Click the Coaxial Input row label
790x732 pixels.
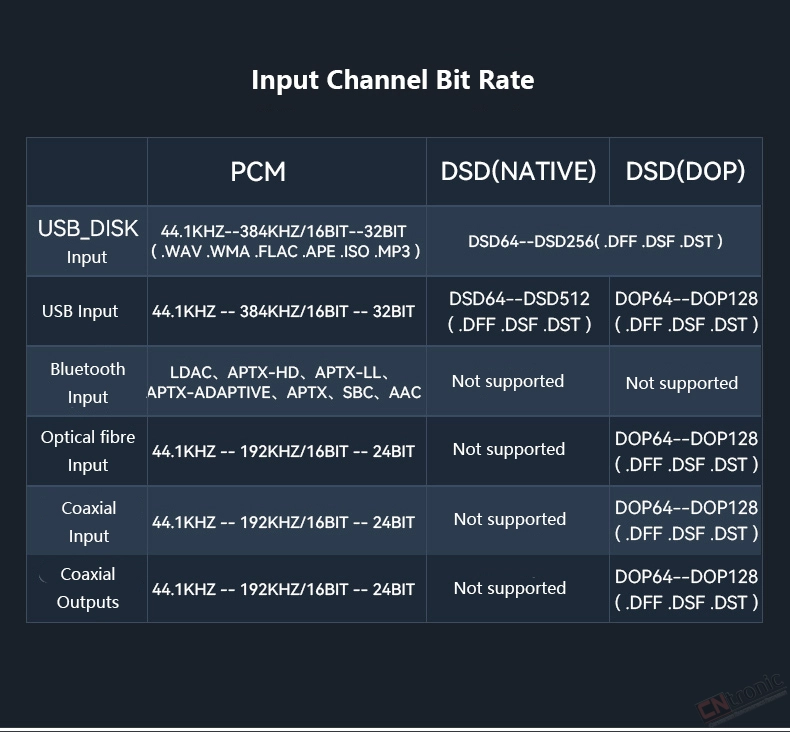click(x=89, y=521)
